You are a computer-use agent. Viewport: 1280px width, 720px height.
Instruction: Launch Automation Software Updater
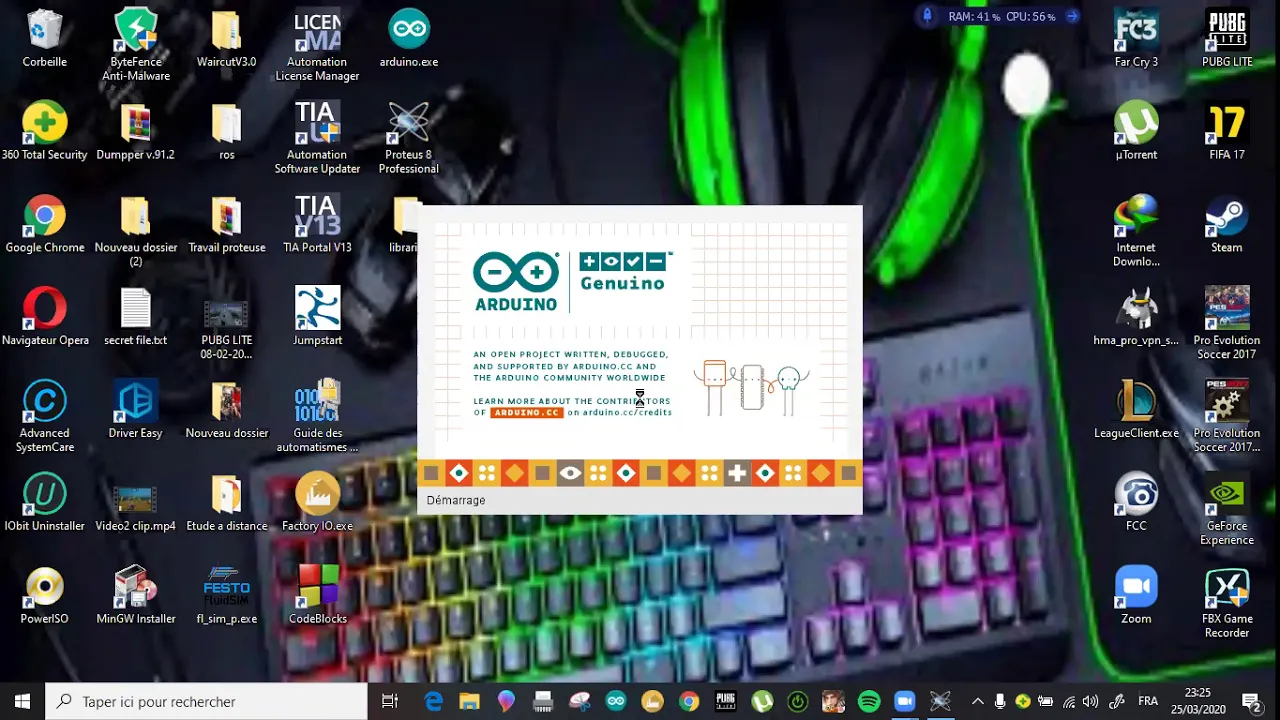pos(317,138)
